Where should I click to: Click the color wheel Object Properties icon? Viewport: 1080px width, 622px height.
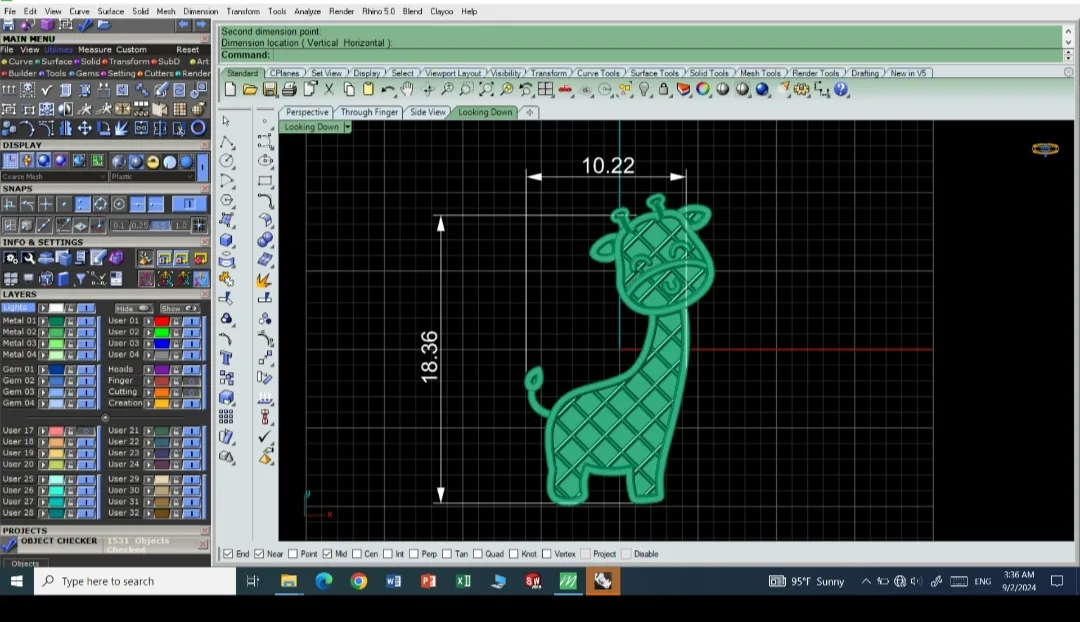[x=703, y=90]
